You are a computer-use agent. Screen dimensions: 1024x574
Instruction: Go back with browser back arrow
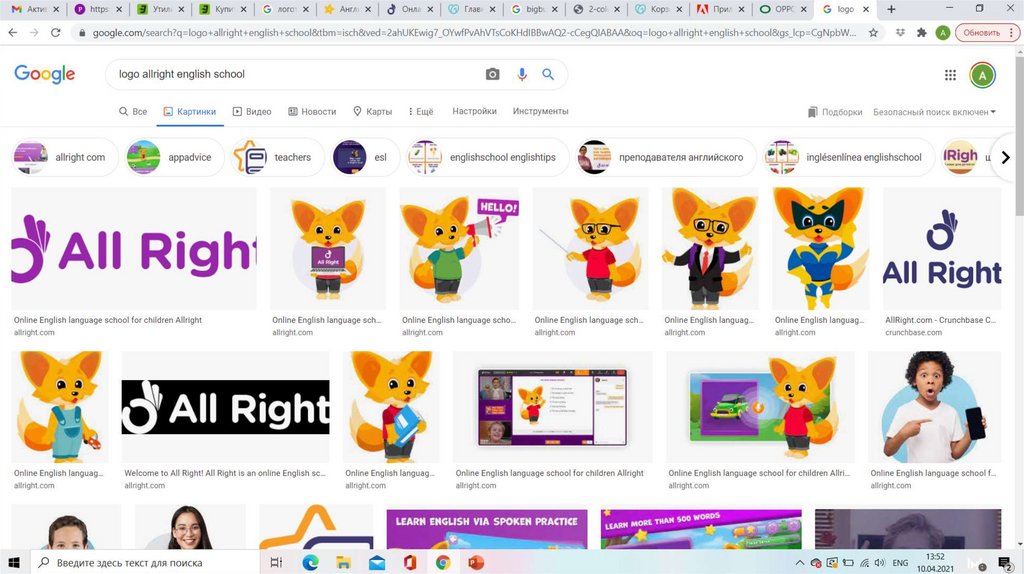[x=12, y=32]
